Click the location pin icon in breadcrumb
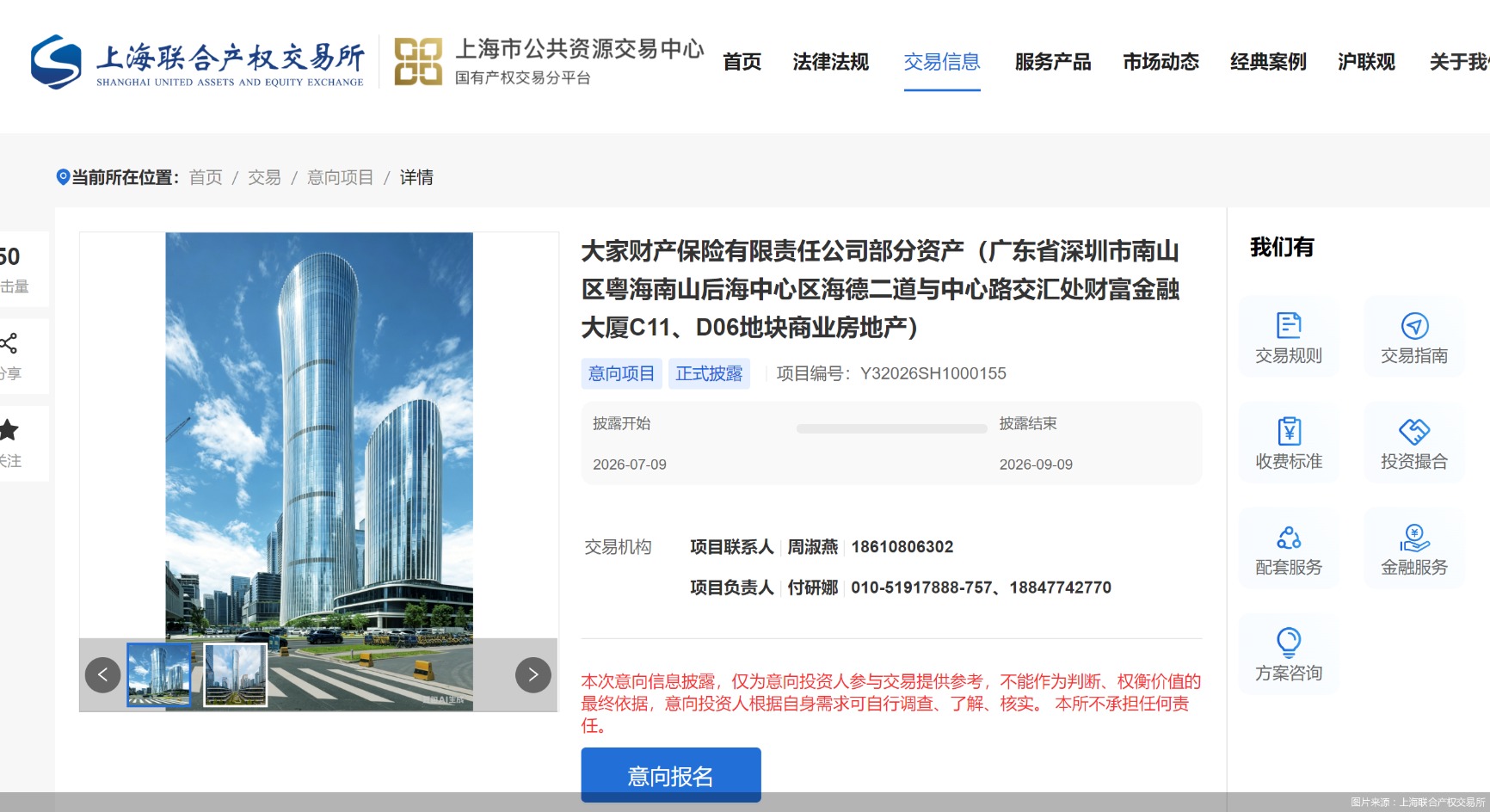The height and width of the screenshot is (812, 1490). tap(63, 177)
